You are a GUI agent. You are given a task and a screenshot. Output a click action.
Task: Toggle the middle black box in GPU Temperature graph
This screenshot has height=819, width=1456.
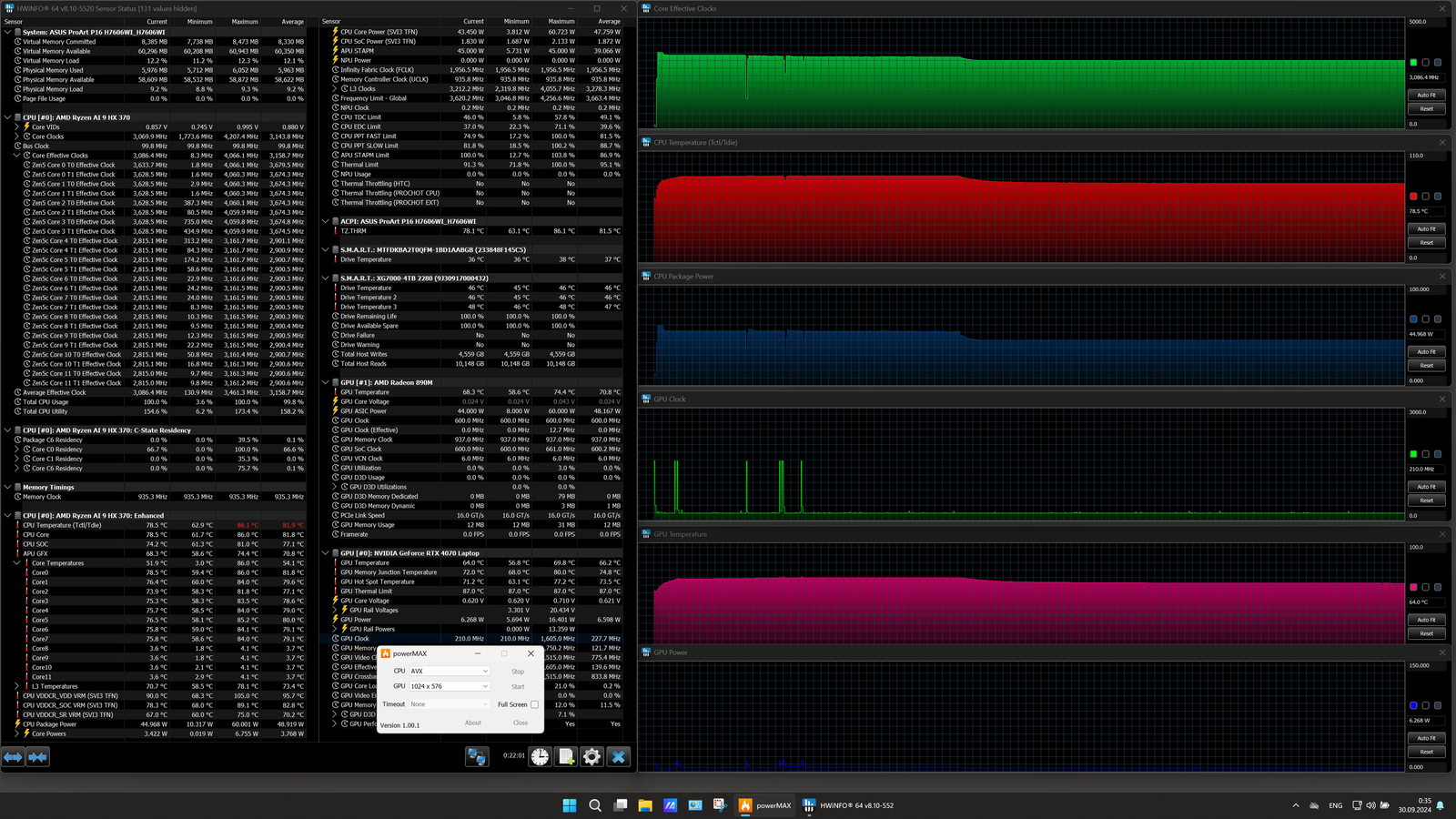1426,588
